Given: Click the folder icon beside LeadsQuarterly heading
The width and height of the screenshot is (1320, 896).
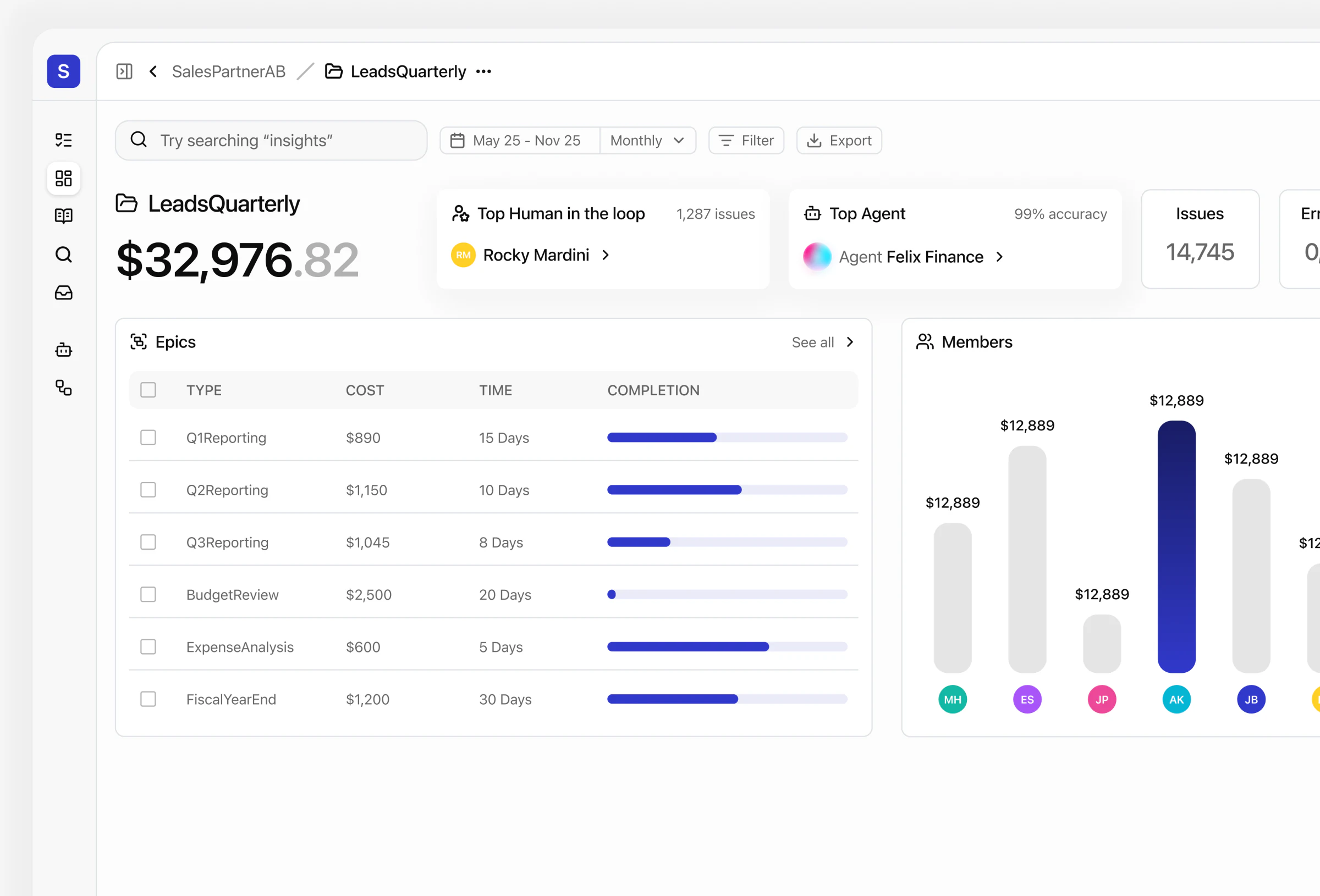Looking at the screenshot, I should coord(127,203).
